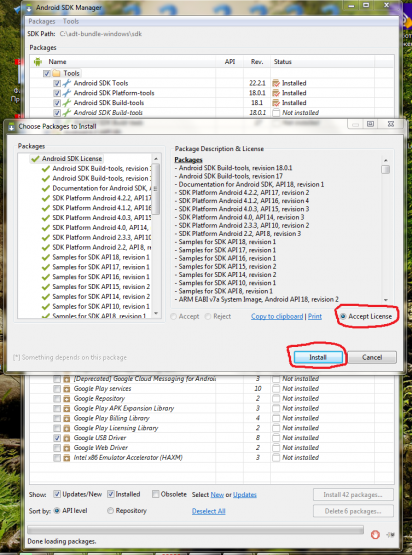Viewport: 412px width, 555px height.
Task: Click the packages list scroll-down arrow
Action: [156, 314]
